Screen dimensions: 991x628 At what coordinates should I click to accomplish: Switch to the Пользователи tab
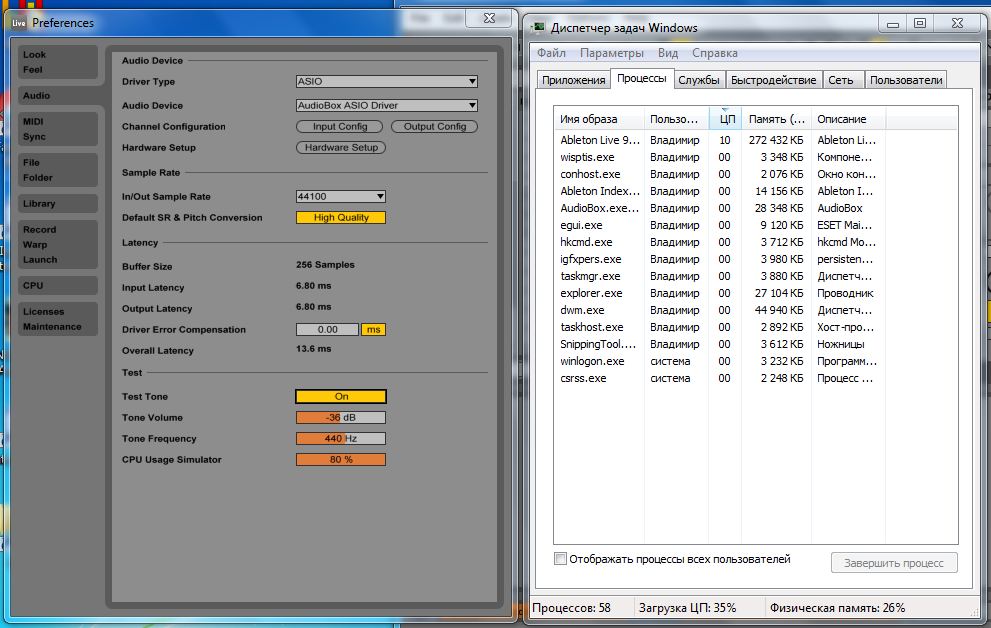click(x=906, y=80)
